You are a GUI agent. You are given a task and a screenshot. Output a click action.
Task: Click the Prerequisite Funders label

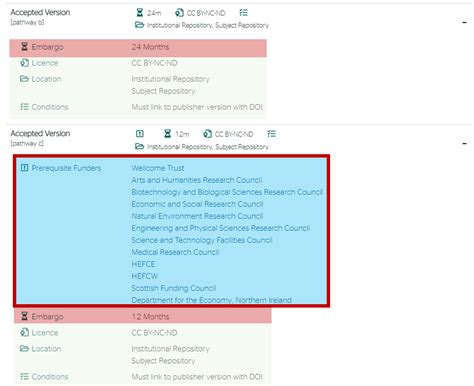66,168
